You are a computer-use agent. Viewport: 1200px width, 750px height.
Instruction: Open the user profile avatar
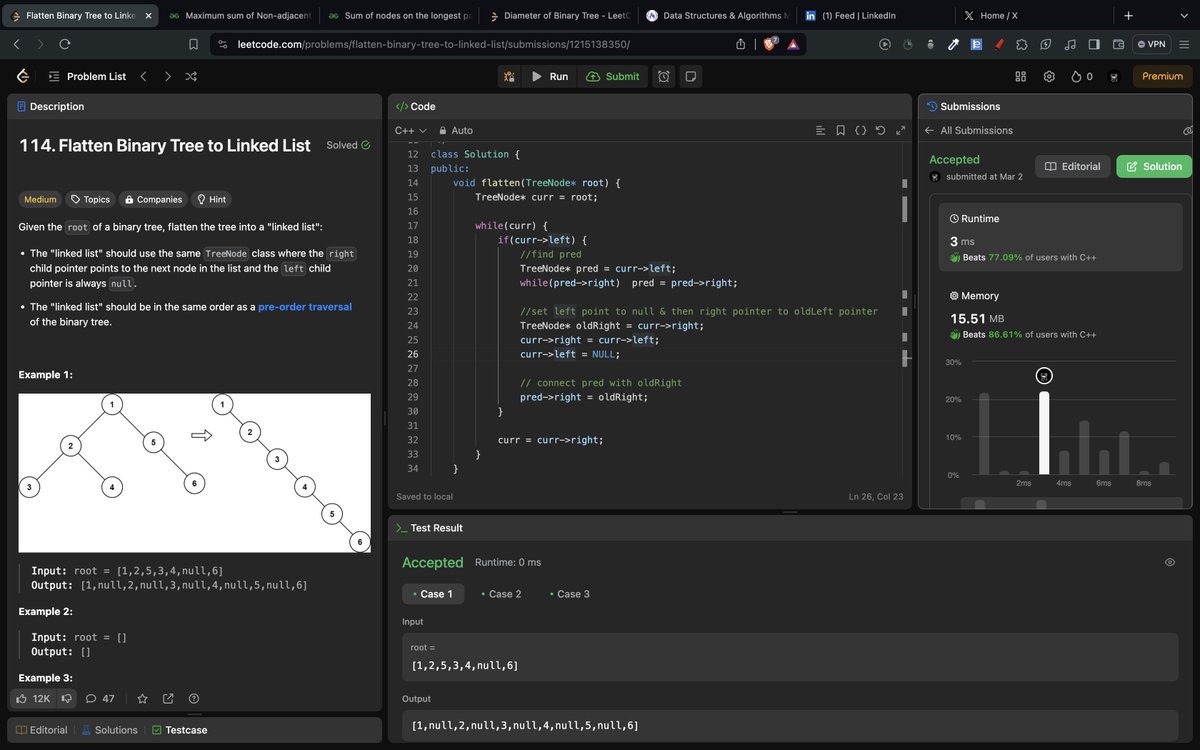tap(1113, 77)
